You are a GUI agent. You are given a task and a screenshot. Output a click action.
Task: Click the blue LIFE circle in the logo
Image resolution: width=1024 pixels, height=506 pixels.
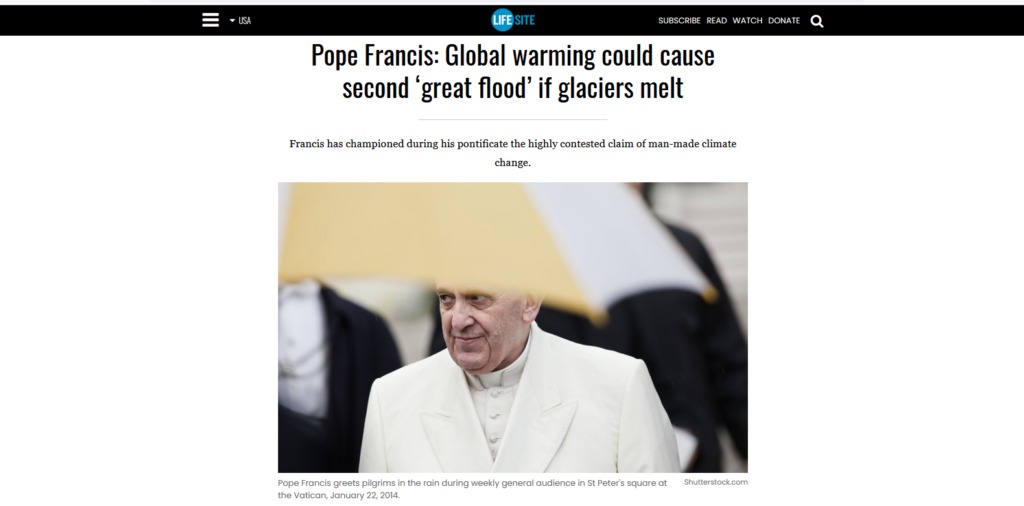[x=502, y=20]
